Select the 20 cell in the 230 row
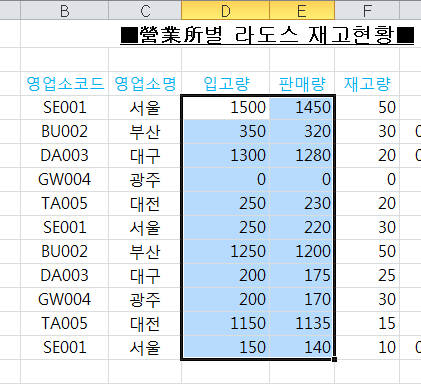The height and width of the screenshot is (384, 421). pyautogui.click(x=367, y=204)
